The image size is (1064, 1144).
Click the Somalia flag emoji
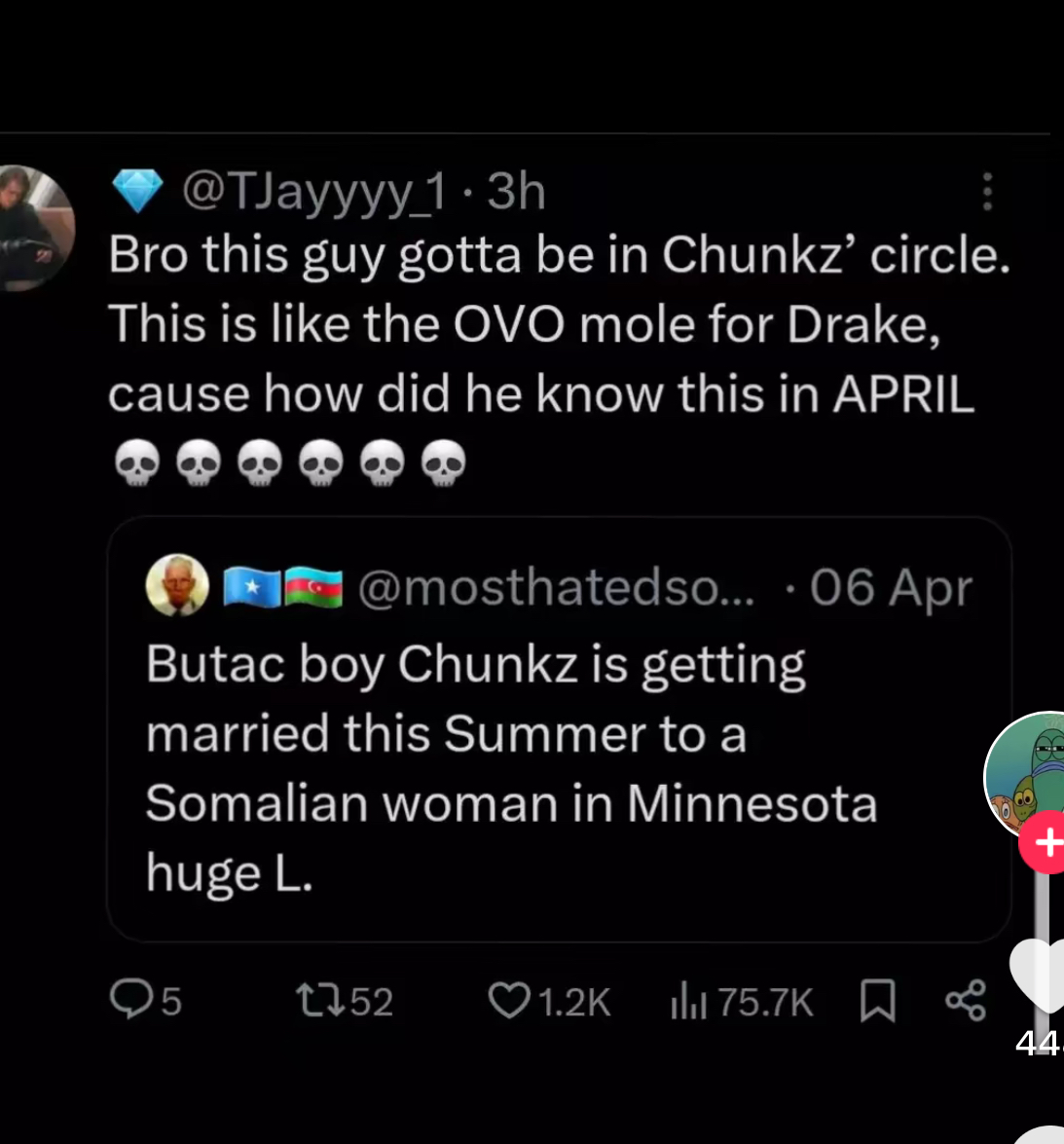click(x=252, y=588)
